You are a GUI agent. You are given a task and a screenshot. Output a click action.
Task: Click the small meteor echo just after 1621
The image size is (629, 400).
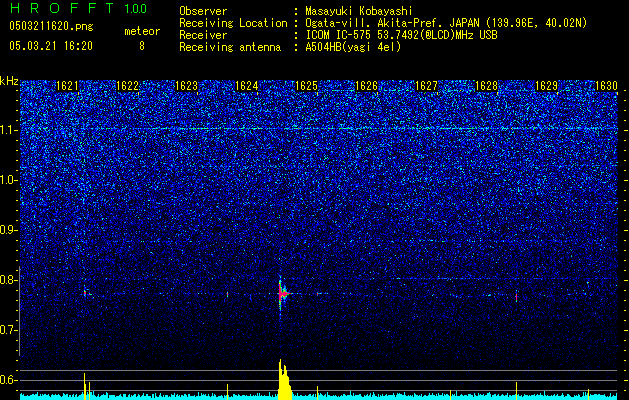[85, 293]
